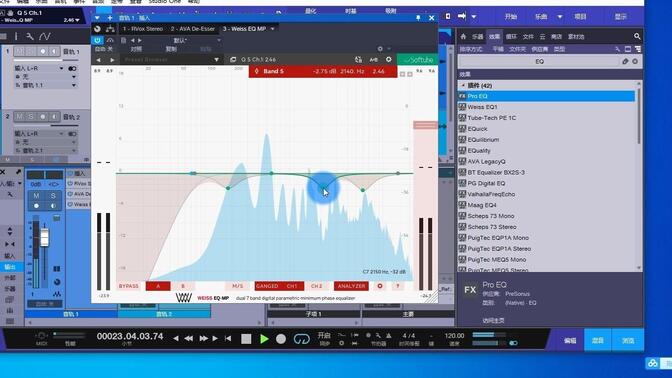Open the Weiss EQ settings gear
672x378 pixels.
tap(389, 60)
